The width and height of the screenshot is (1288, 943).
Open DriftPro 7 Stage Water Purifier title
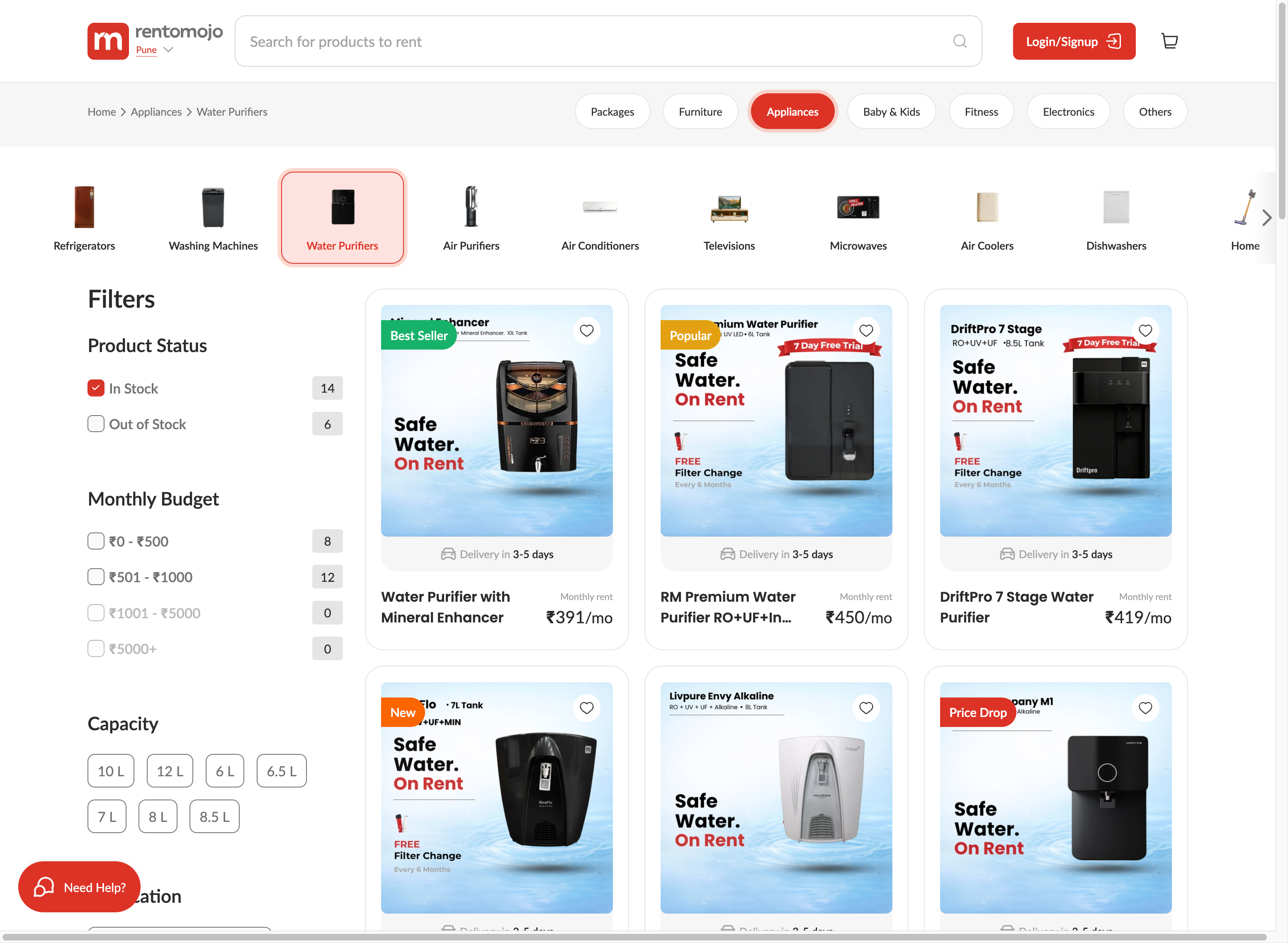pos(1017,607)
